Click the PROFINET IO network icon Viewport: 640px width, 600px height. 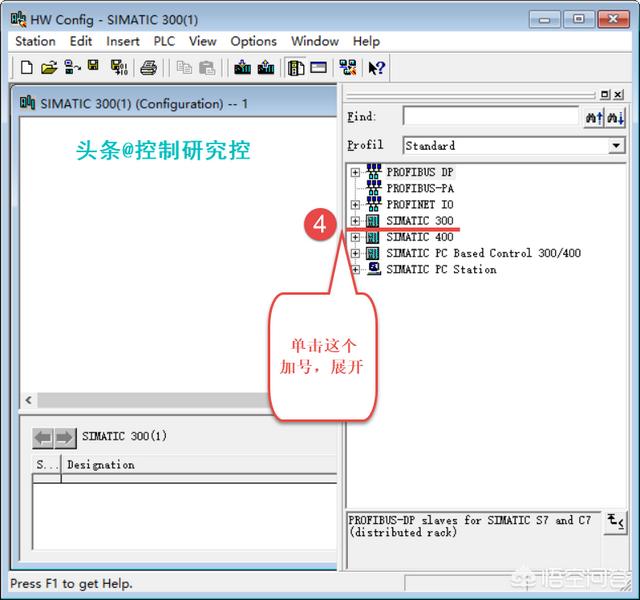pos(373,204)
